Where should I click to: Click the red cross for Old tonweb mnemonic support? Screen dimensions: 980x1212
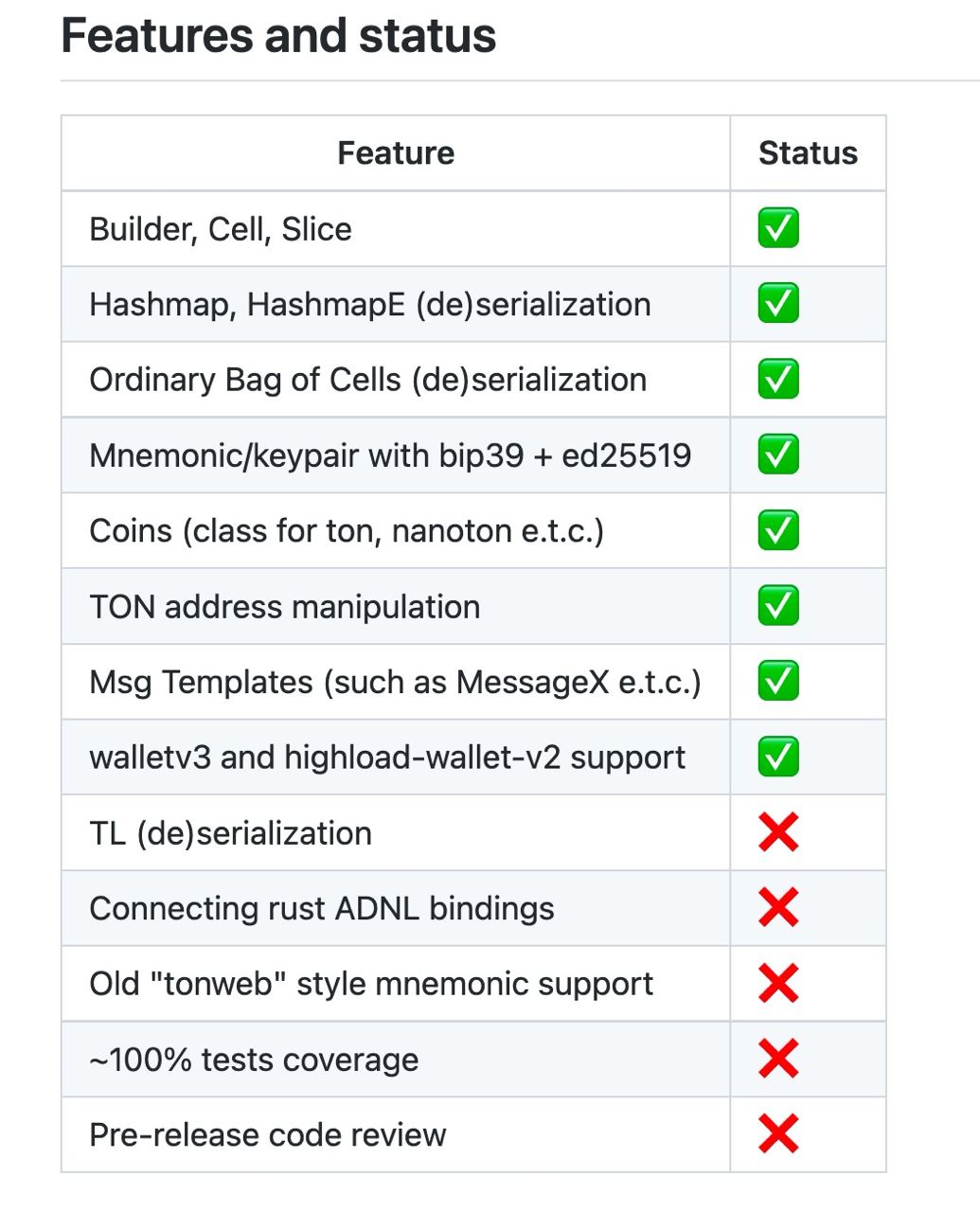coord(778,983)
